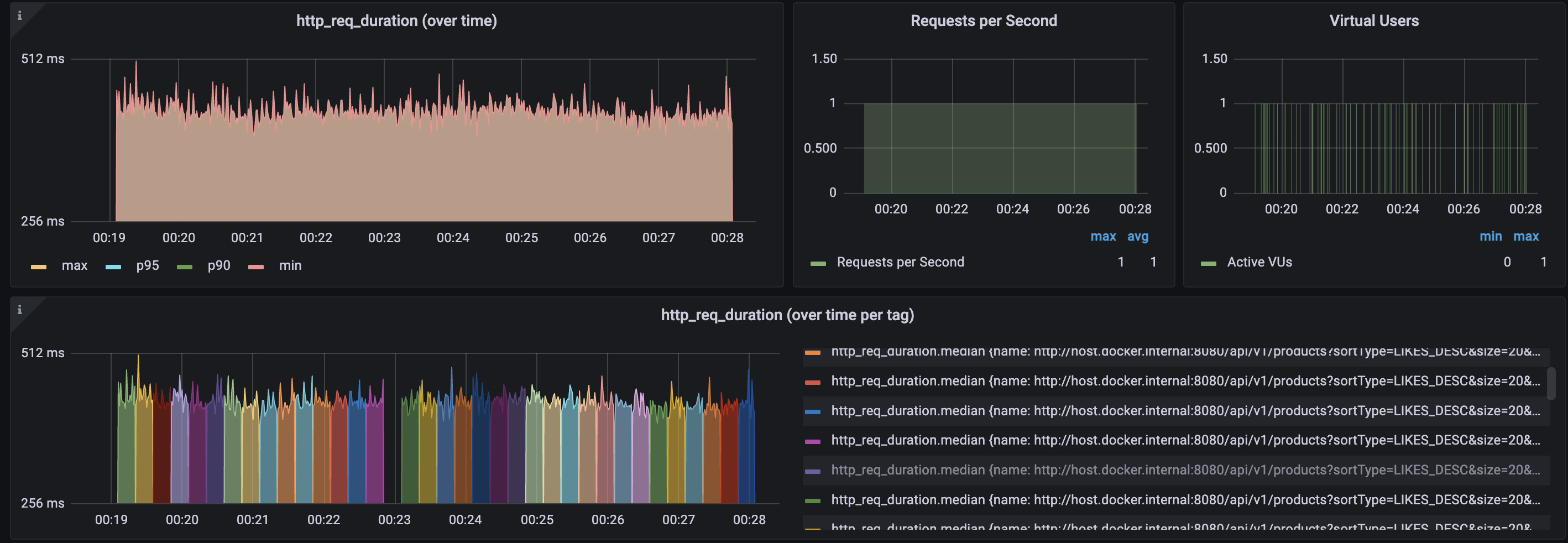
Task: Select the magenta median series legend entry
Action: (1184, 440)
